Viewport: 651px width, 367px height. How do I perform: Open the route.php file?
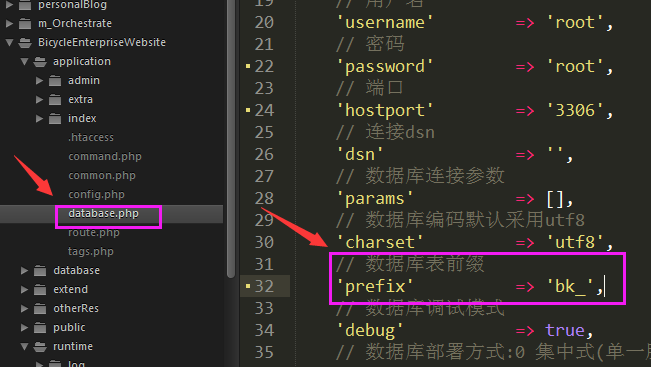94,232
